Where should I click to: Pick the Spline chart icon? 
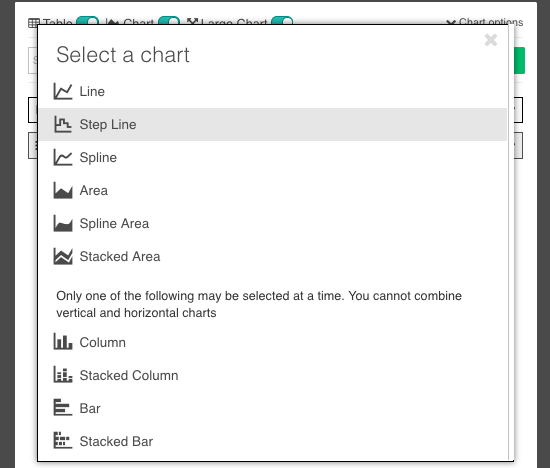(63, 158)
